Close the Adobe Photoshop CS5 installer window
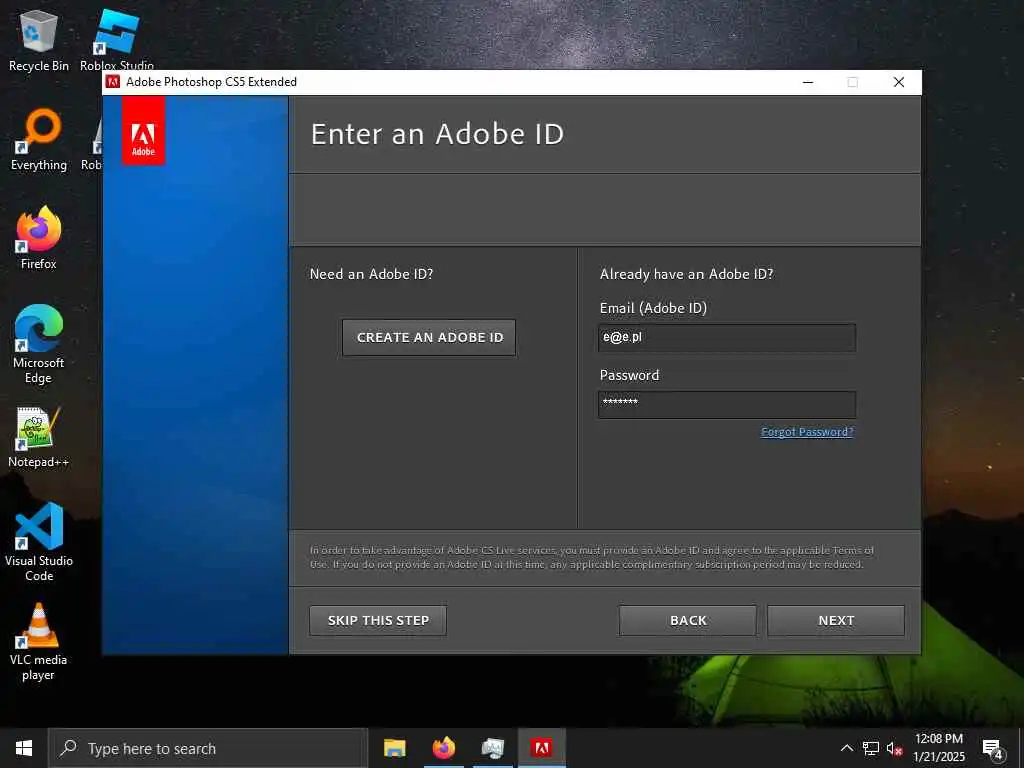 point(899,82)
